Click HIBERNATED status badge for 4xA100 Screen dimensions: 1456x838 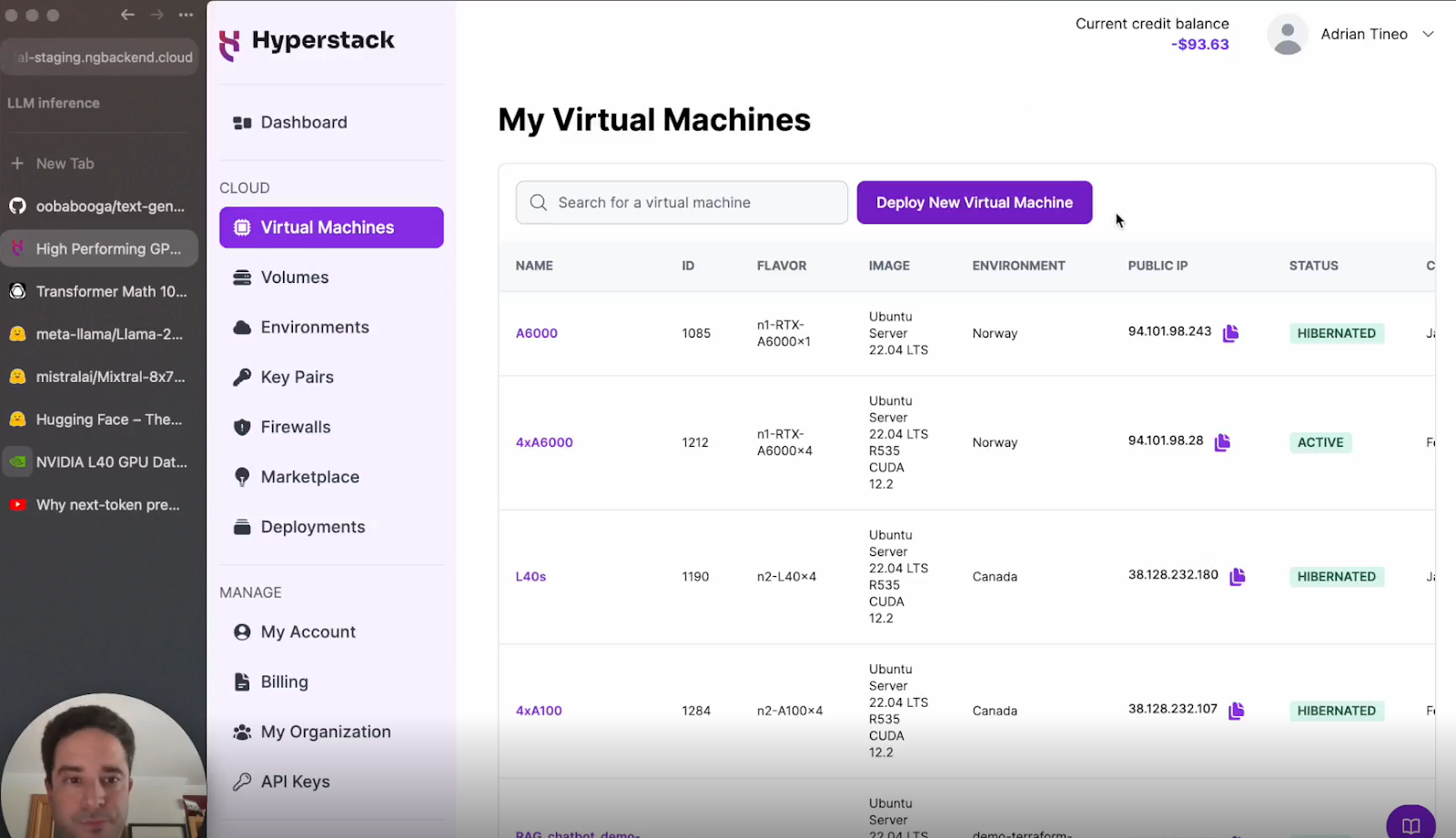tap(1336, 711)
